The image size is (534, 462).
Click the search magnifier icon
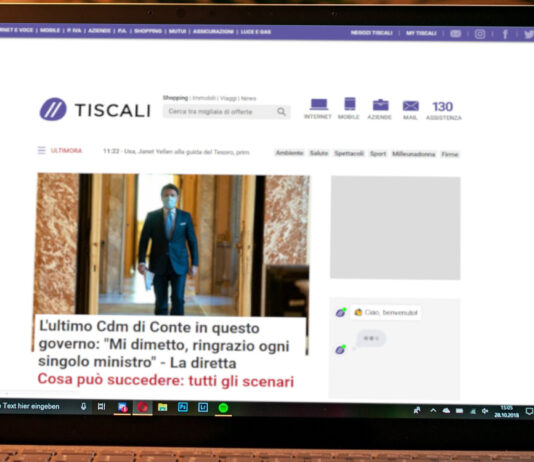[281, 112]
